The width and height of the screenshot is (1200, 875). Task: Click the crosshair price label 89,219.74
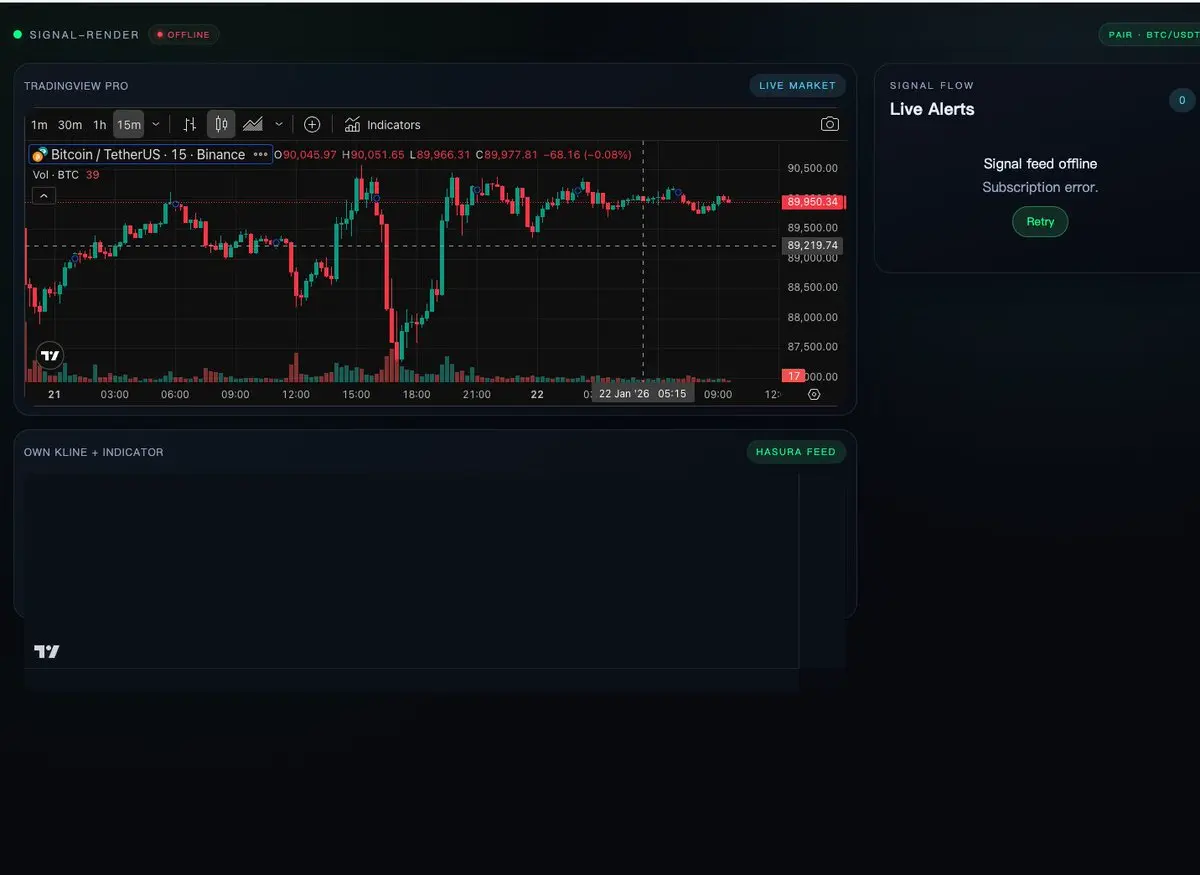[812, 246]
